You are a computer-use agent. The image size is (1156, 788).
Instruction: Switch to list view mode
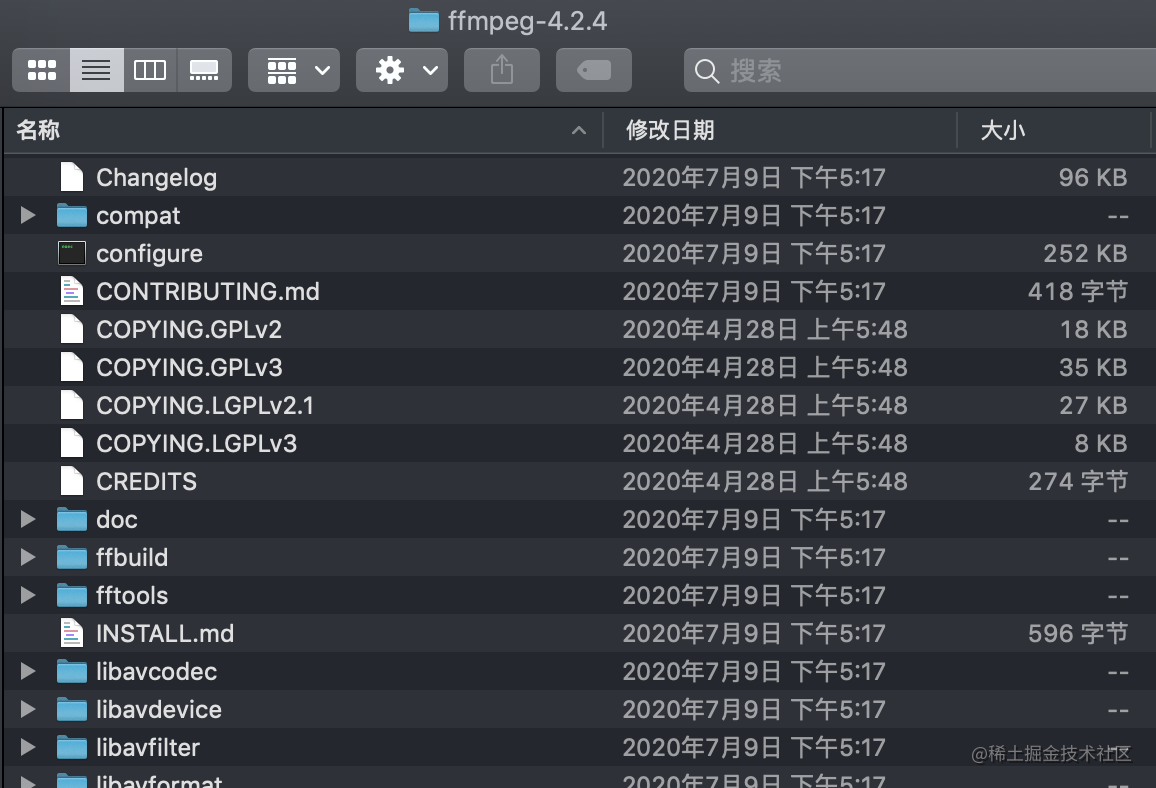[x=95, y=70]
